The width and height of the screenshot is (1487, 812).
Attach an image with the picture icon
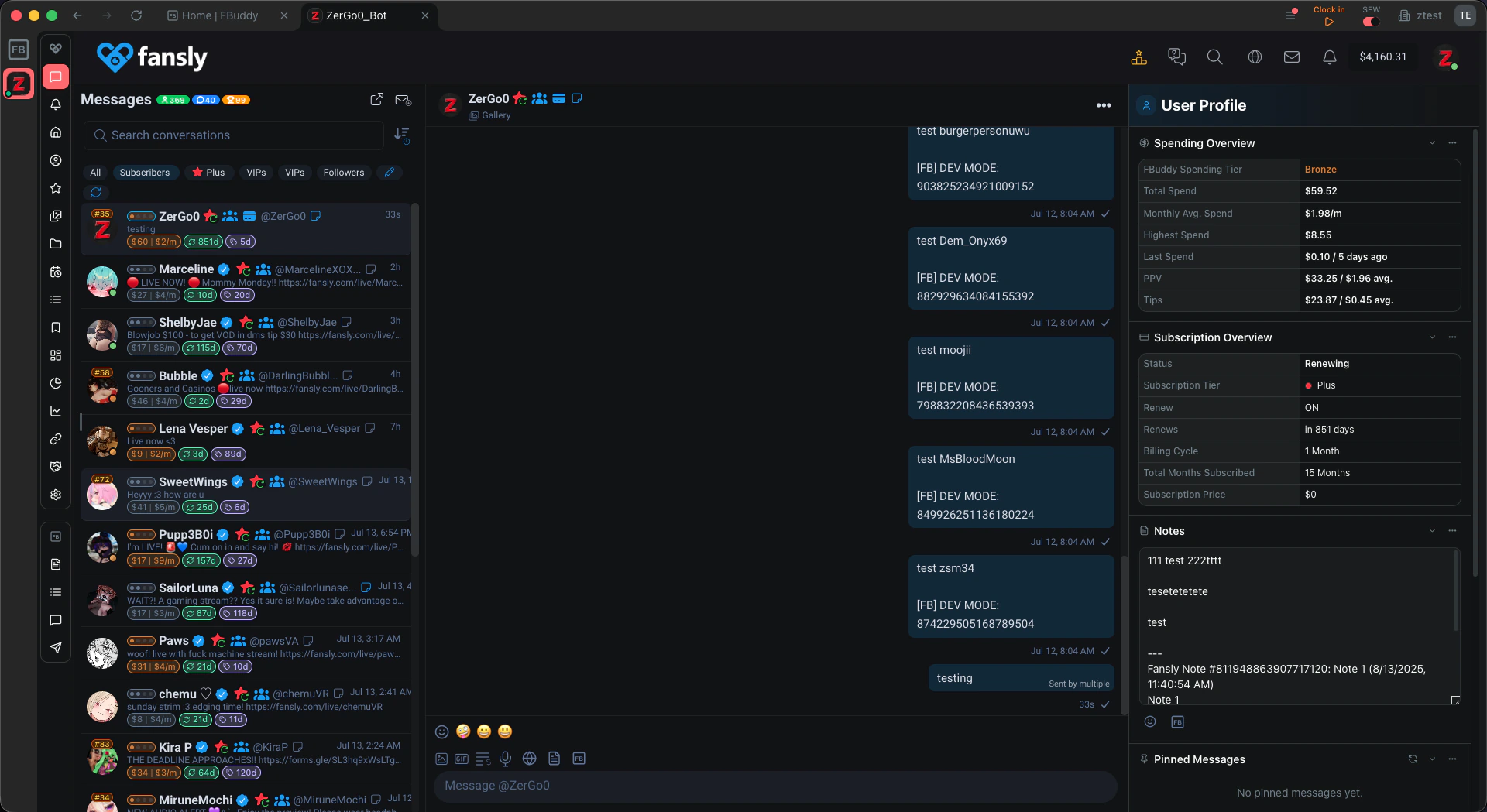point(441,759)
